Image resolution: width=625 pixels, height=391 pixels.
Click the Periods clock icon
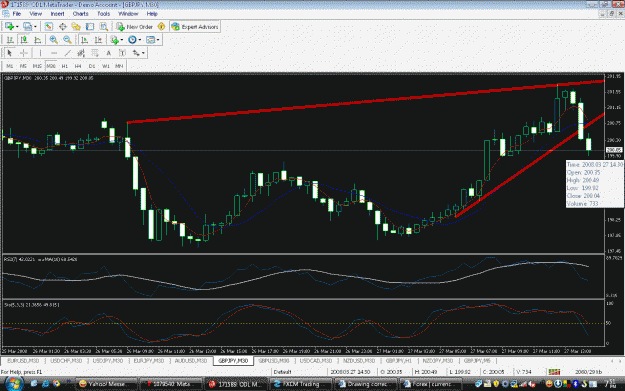tap(132, 40)
